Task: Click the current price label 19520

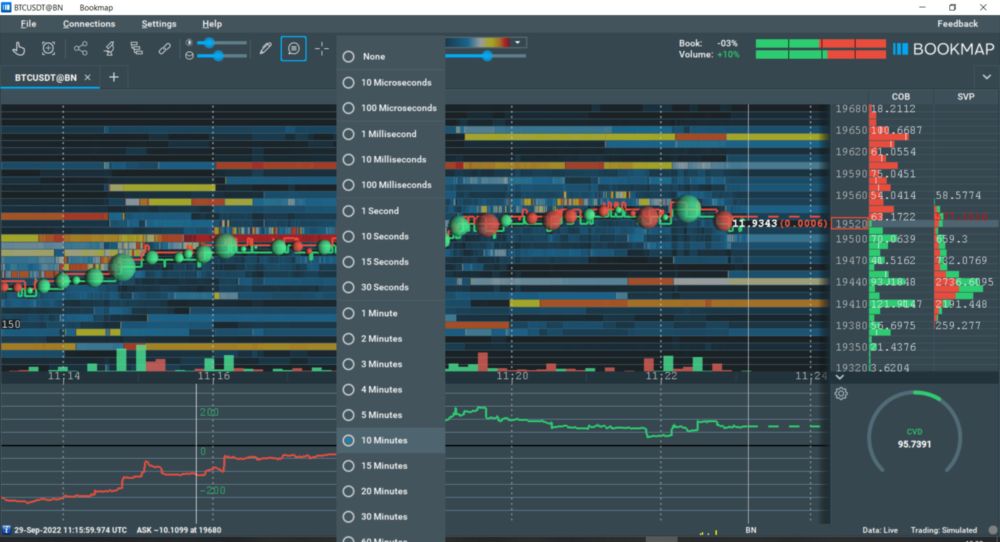Action: 851,224
